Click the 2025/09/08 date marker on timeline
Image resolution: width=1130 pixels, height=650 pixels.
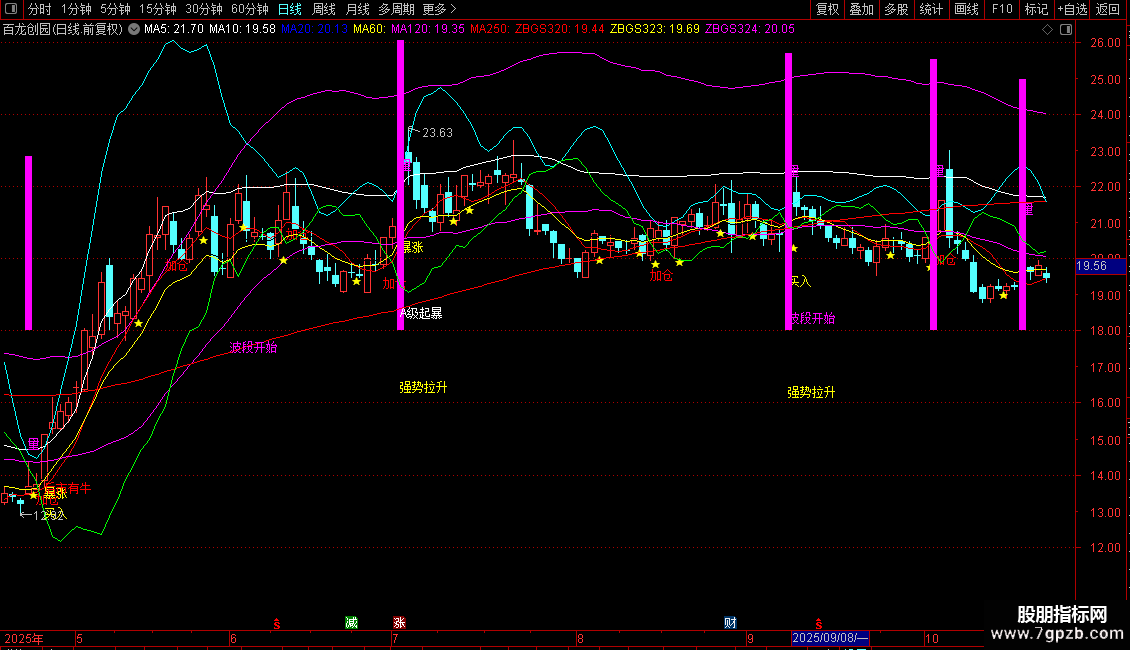click(x=830, y=638)
